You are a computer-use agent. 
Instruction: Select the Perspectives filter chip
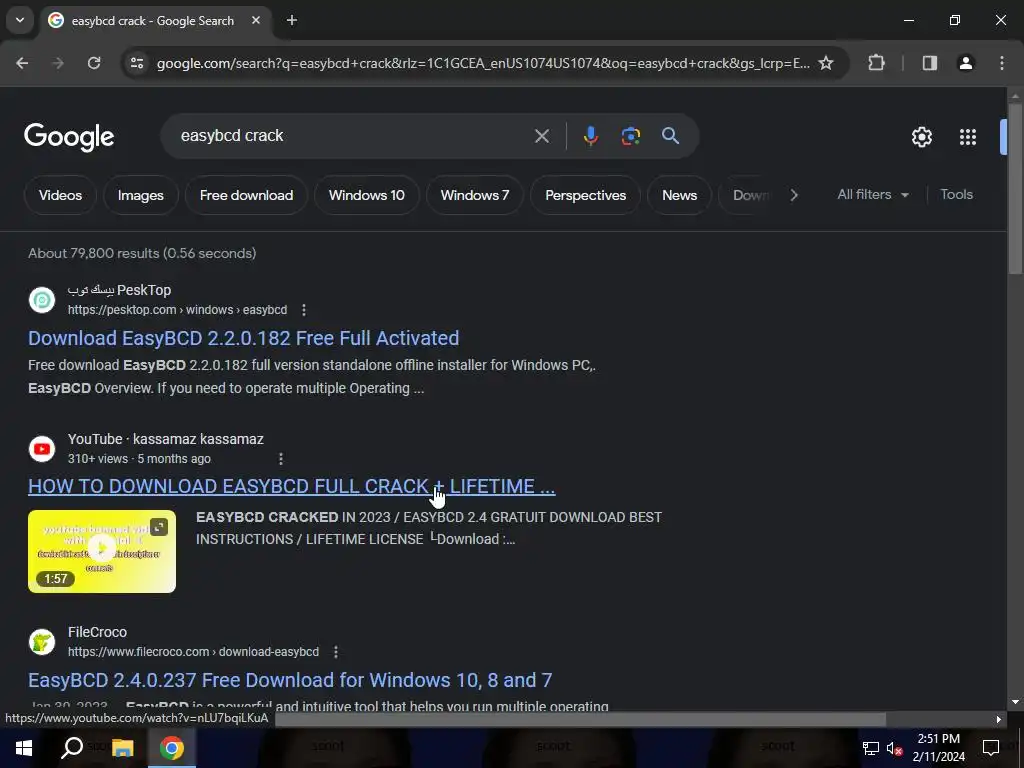click(585, 195)
